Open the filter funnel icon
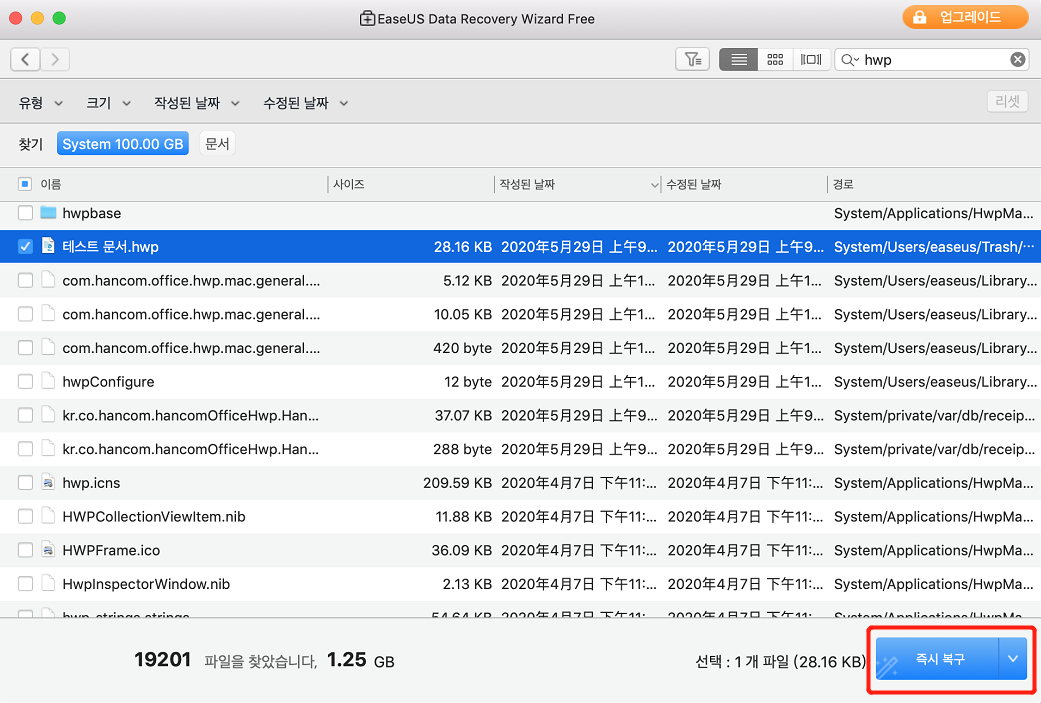Viewport: 1041px width, 703px height. tap(692, 60)
